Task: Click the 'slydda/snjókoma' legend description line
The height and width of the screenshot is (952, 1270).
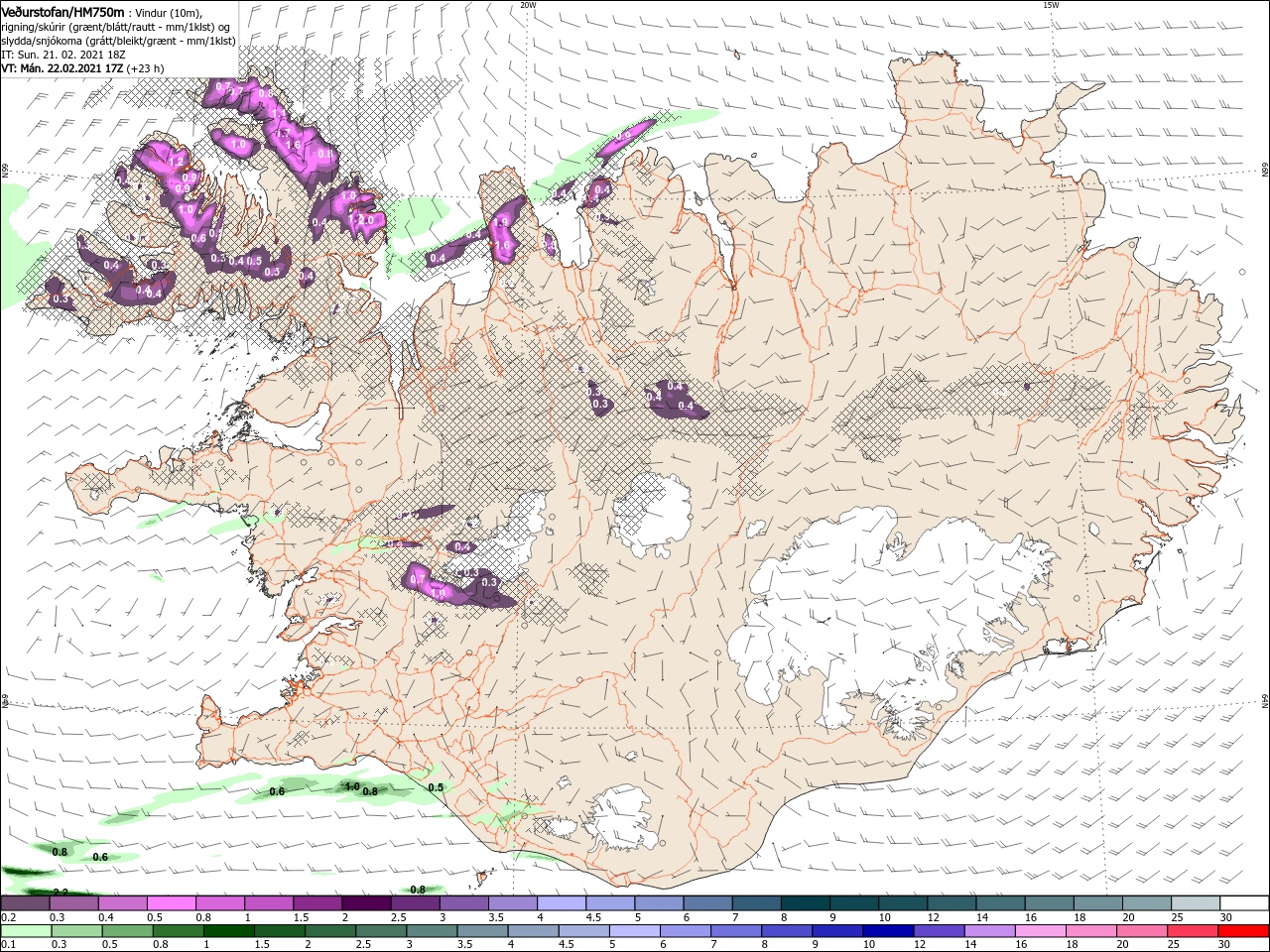Action: click(x=118, y=41)
